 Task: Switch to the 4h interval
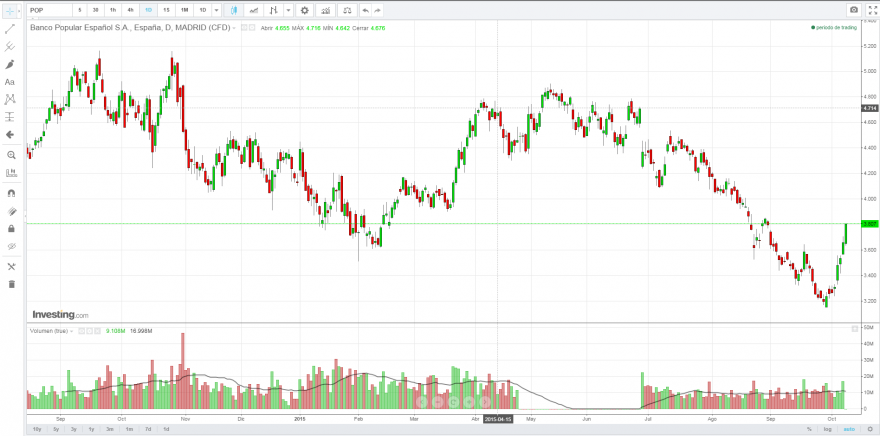coord(130,10)
